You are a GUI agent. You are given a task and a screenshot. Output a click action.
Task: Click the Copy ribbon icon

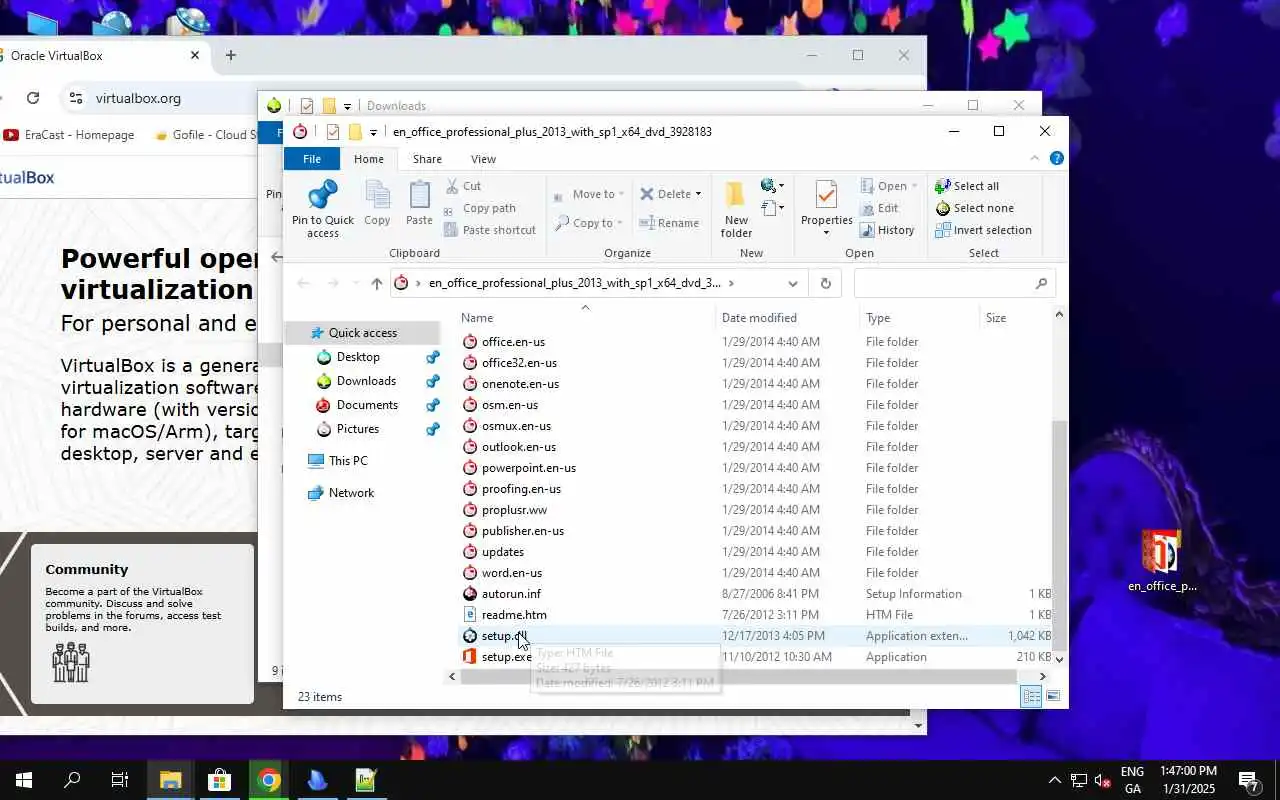(377, 204)
